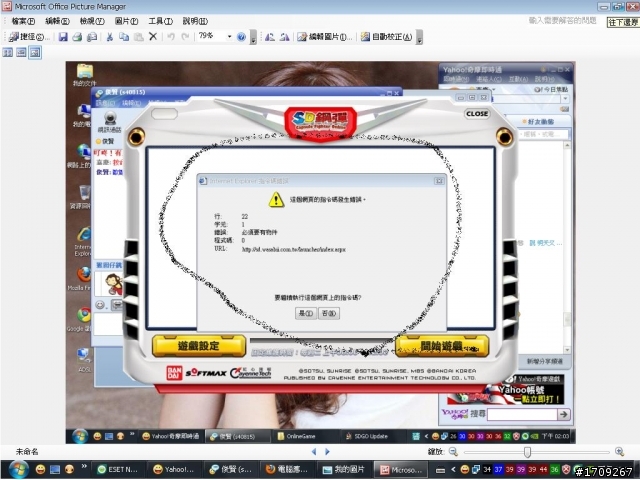This screenshot has height=480, width=640.
Task: Open the 檢視 (View) menu
Action: [92, 21]
